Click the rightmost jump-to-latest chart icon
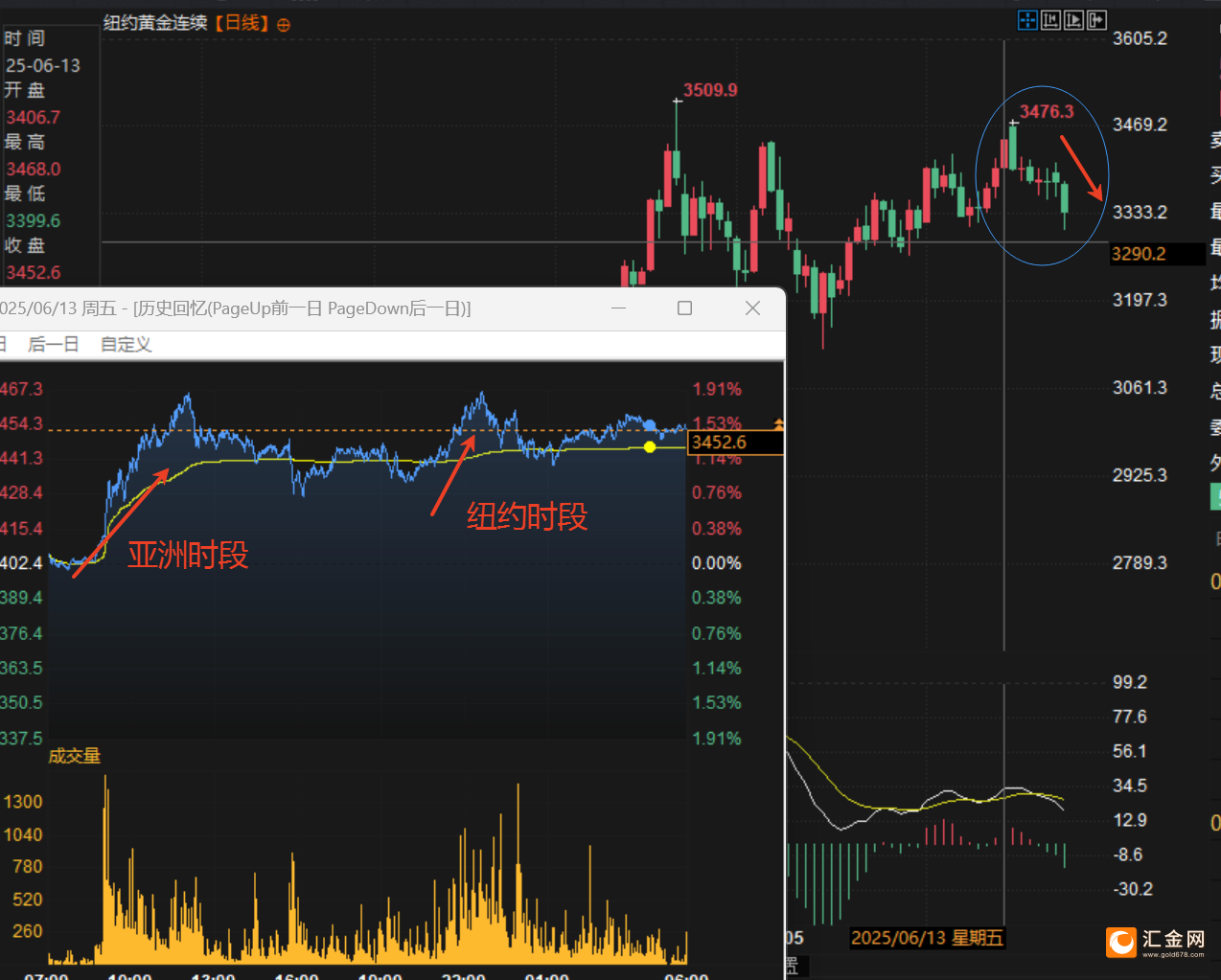This screenshot has width=1221, height=980. (x=1096, y=20)
